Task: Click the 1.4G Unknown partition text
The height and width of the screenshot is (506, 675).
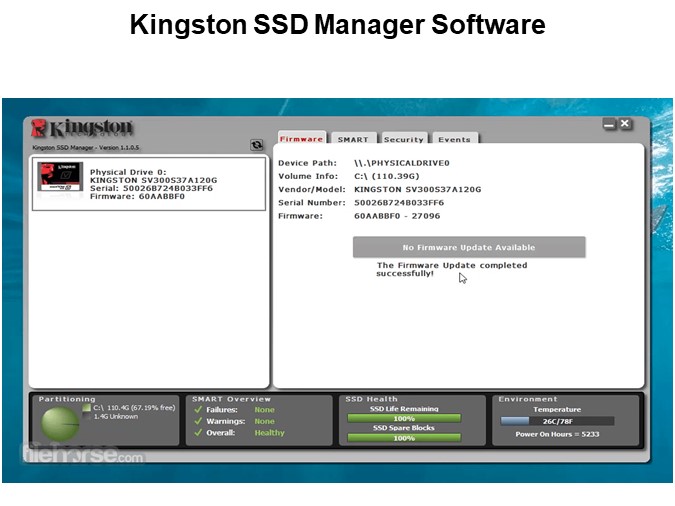Action: click(116, 416)
